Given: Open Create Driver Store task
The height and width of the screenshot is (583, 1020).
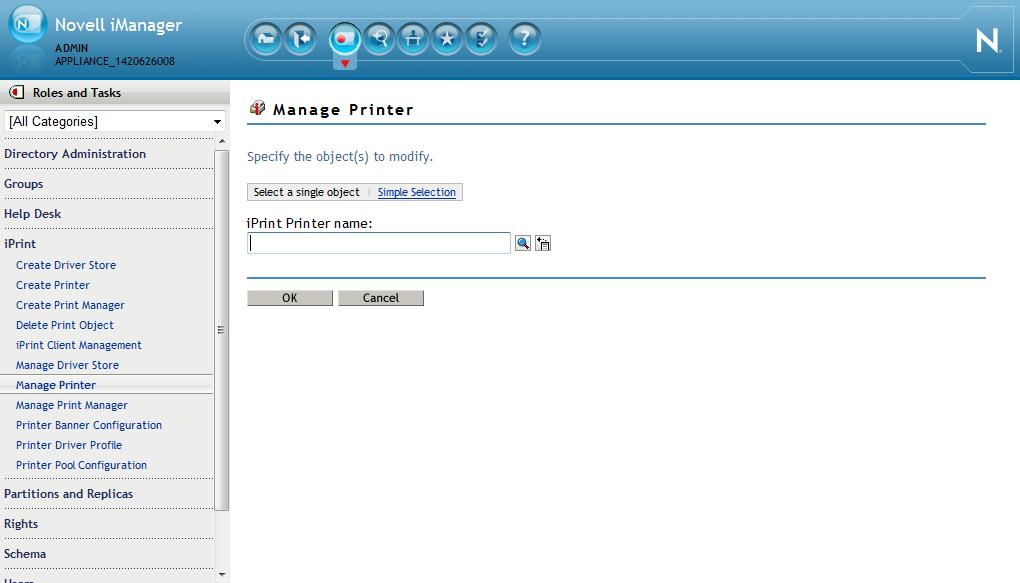Looking at the screenshot, I should point(66,265).
